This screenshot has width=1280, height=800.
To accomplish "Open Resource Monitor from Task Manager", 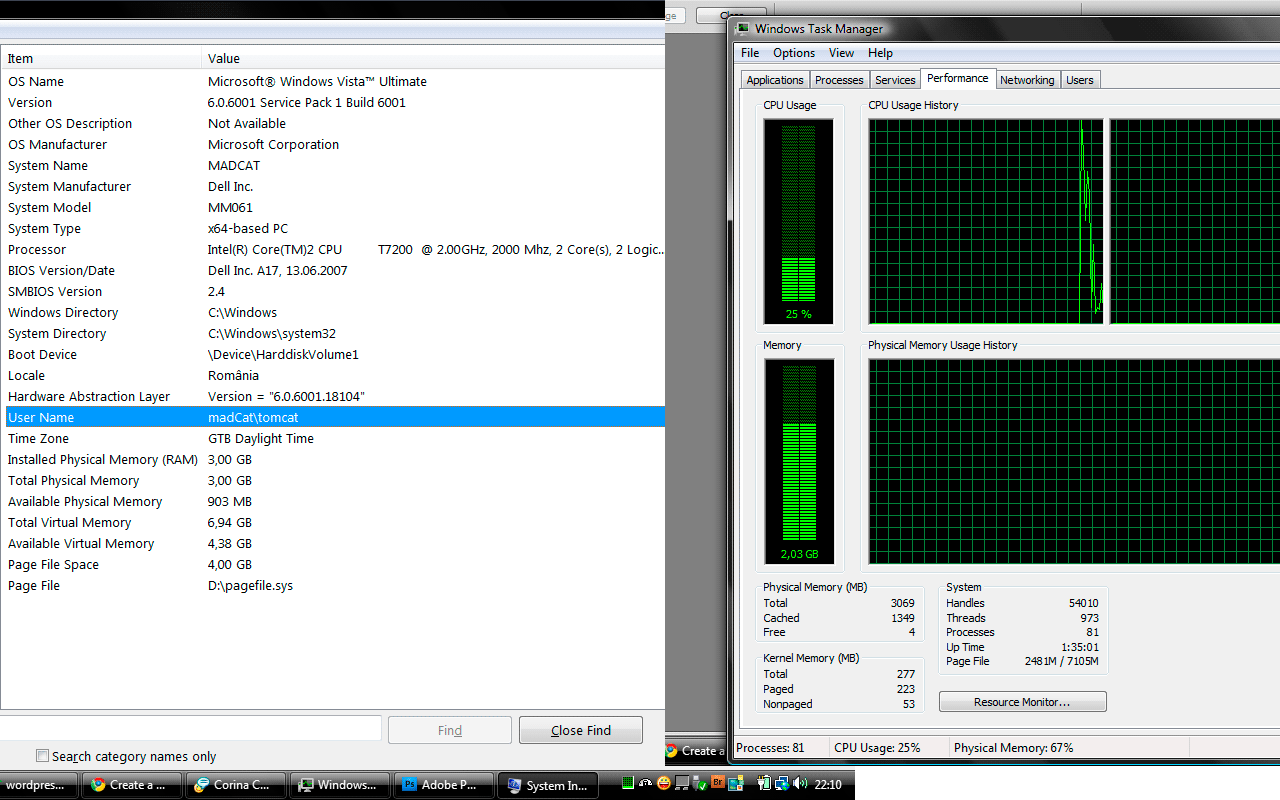I will coord(1022,702).
